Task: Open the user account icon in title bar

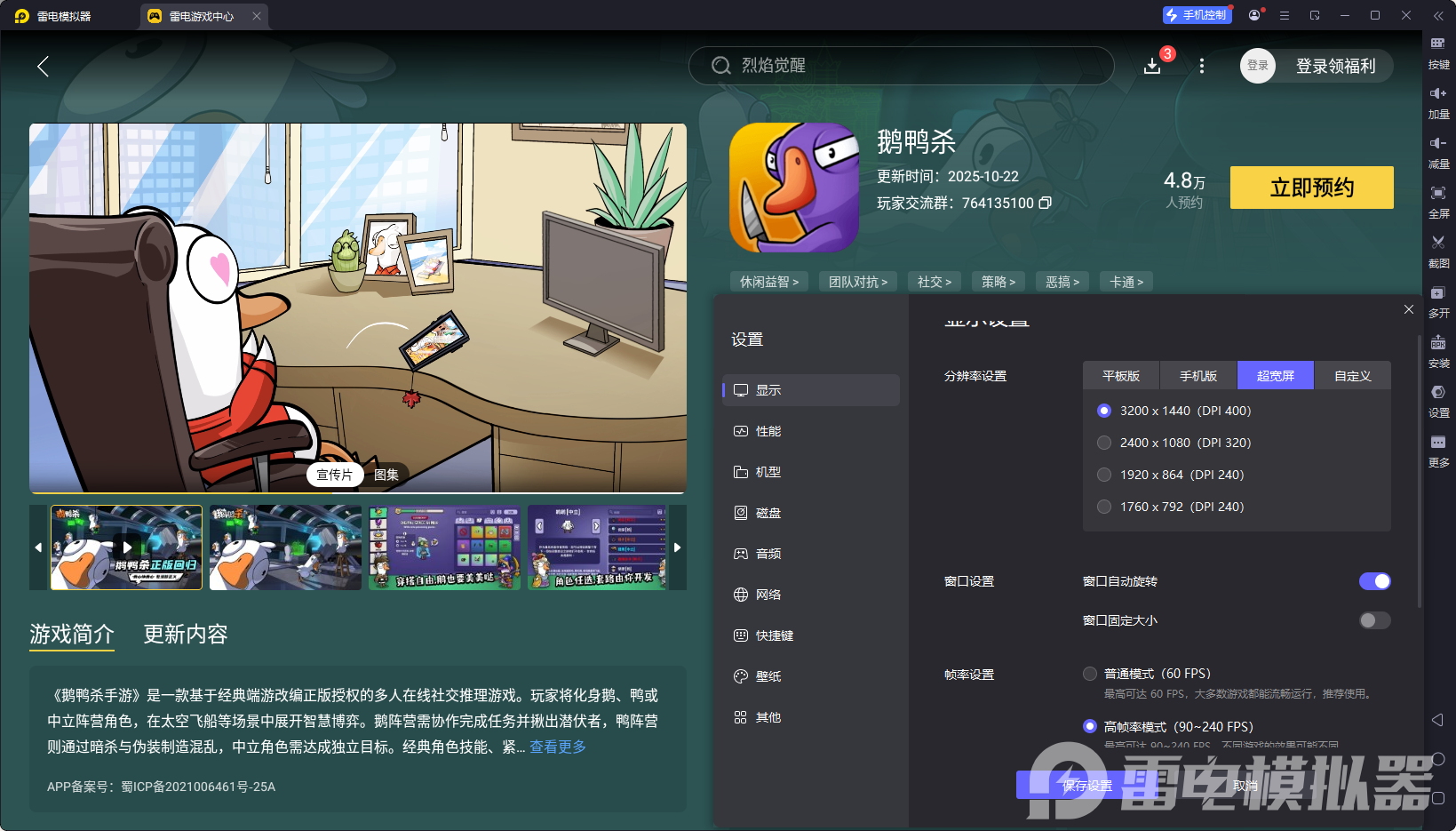Action: (x=1254, y=15)
